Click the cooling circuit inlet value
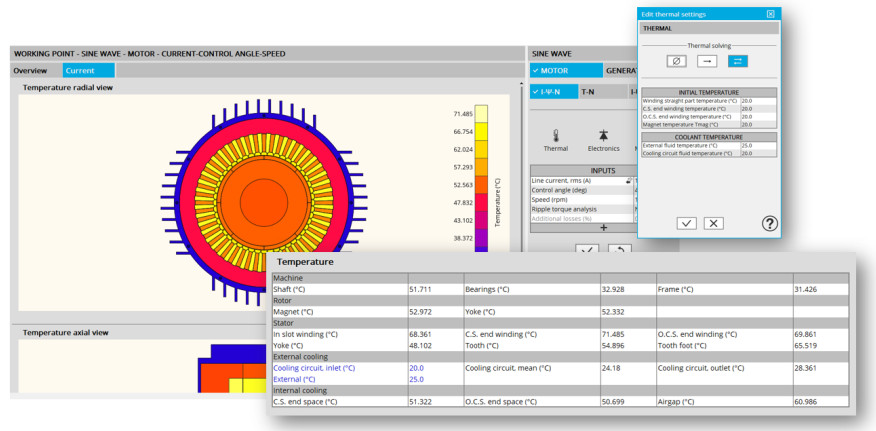The height and width of the screenshot is (431, 876). pyautogui.click(x=416, y=368)
